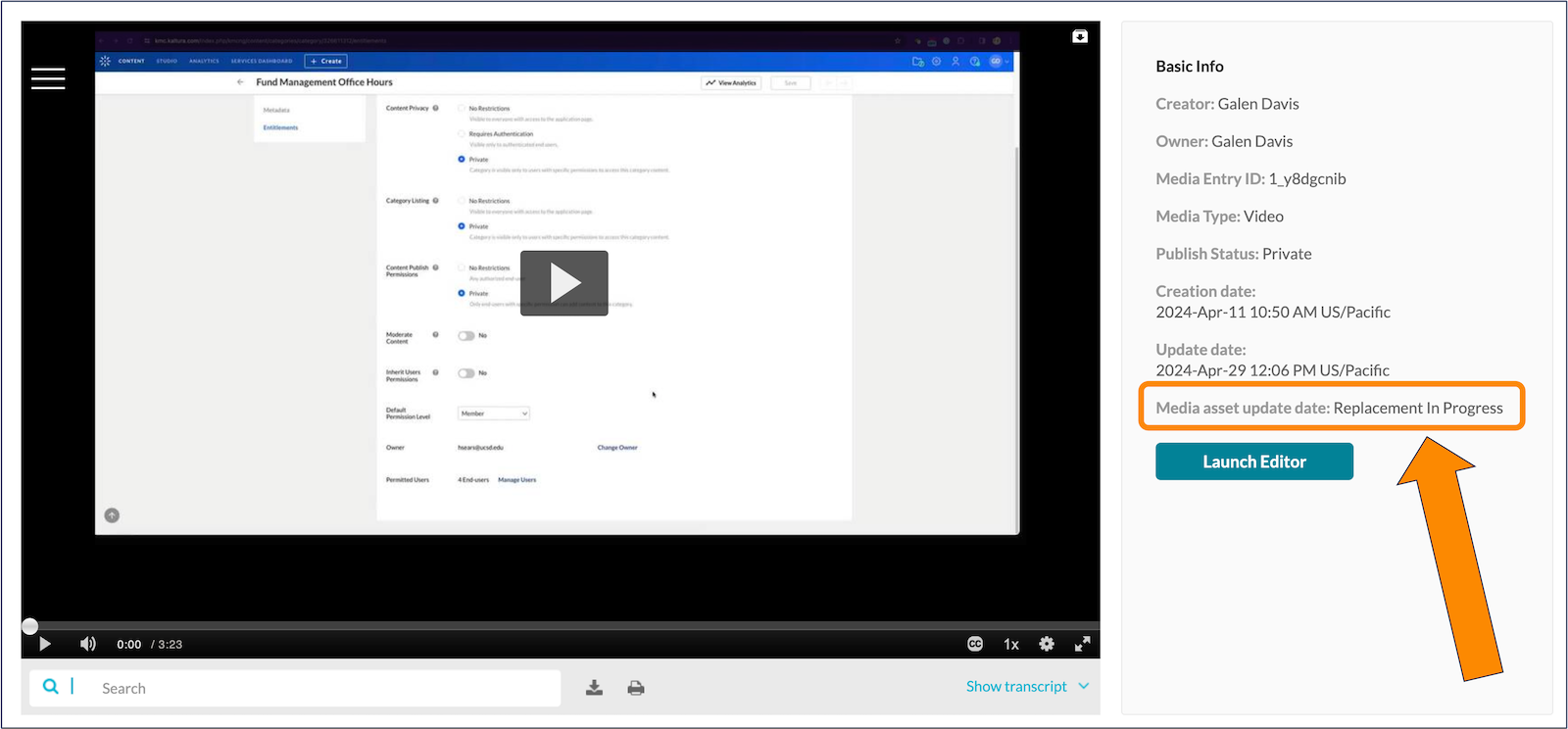Open the hamburger menu on the video player
This screenshot has height=729, width=1568.
pyautogui.click(x=48, y=78)
